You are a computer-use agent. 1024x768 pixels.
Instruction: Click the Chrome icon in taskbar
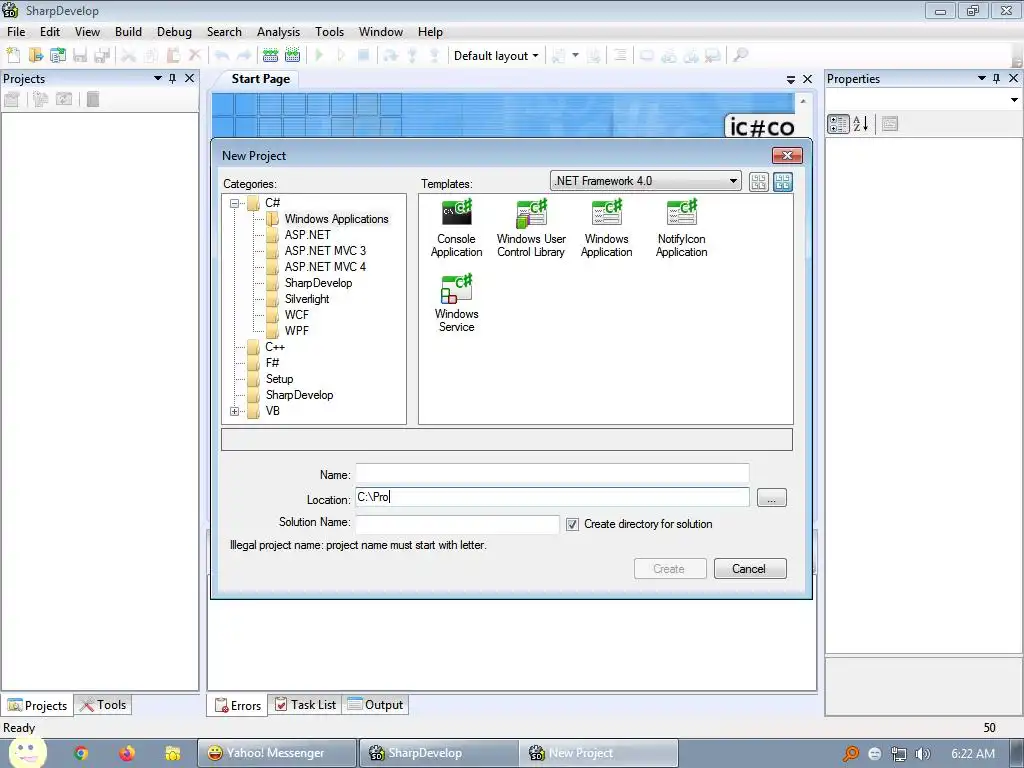81,753
